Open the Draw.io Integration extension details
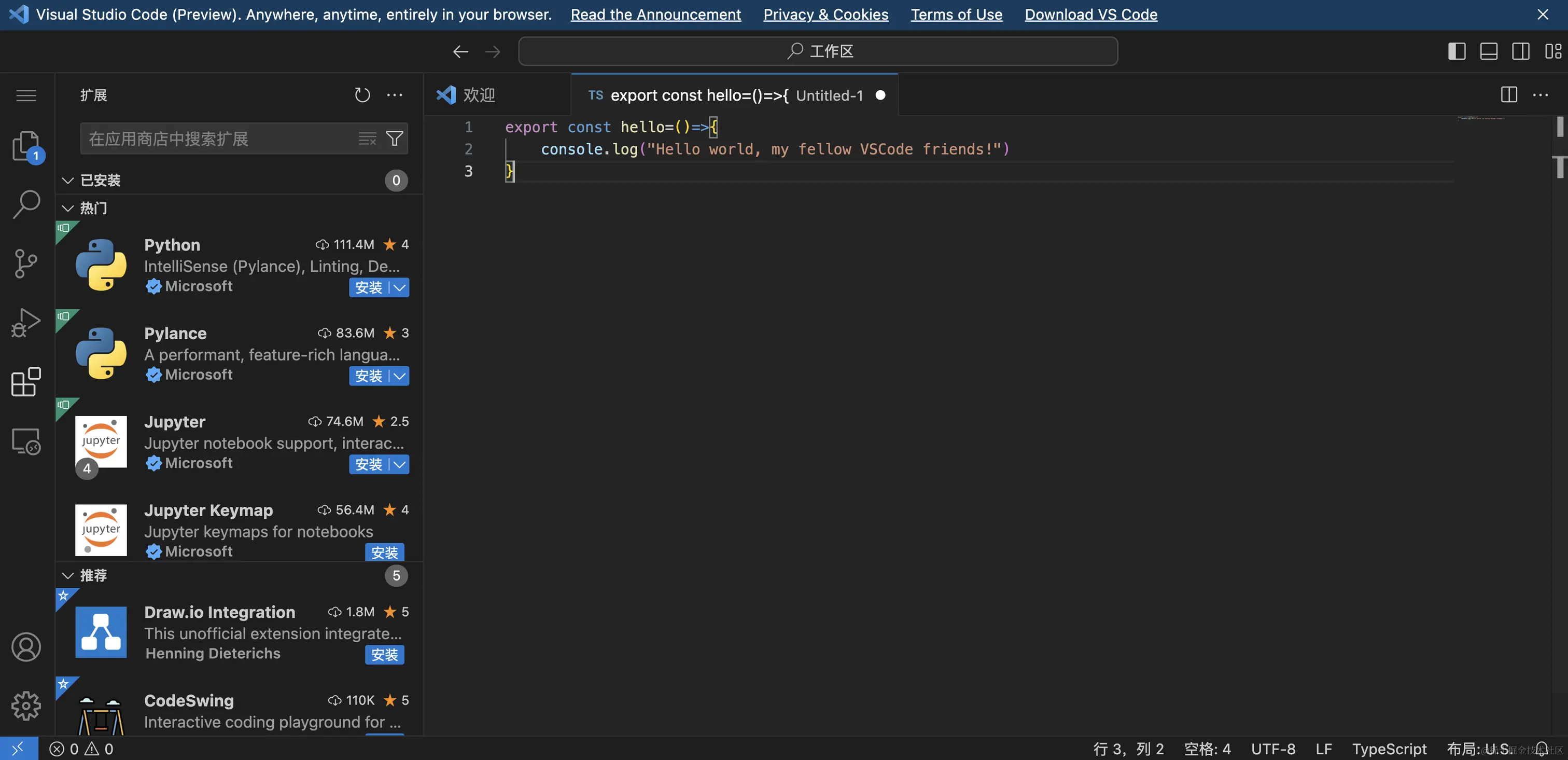This screenshot has width=1568, height=760. click(239, 633)
